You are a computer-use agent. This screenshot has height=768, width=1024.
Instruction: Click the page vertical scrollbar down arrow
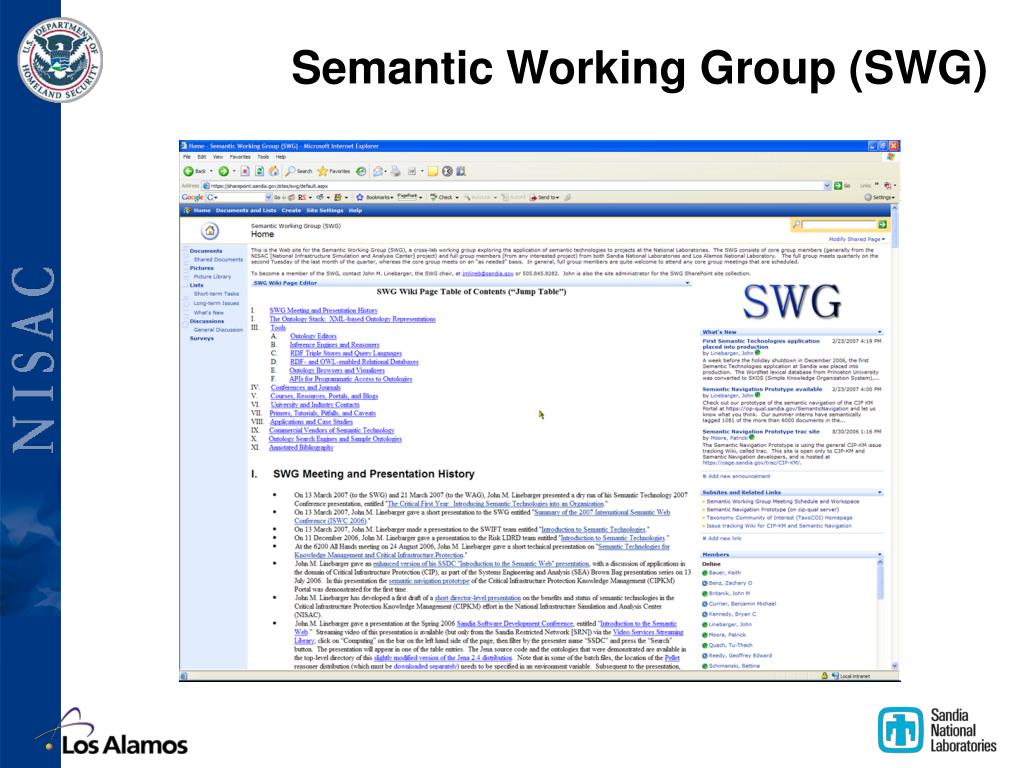click(894, 665)
